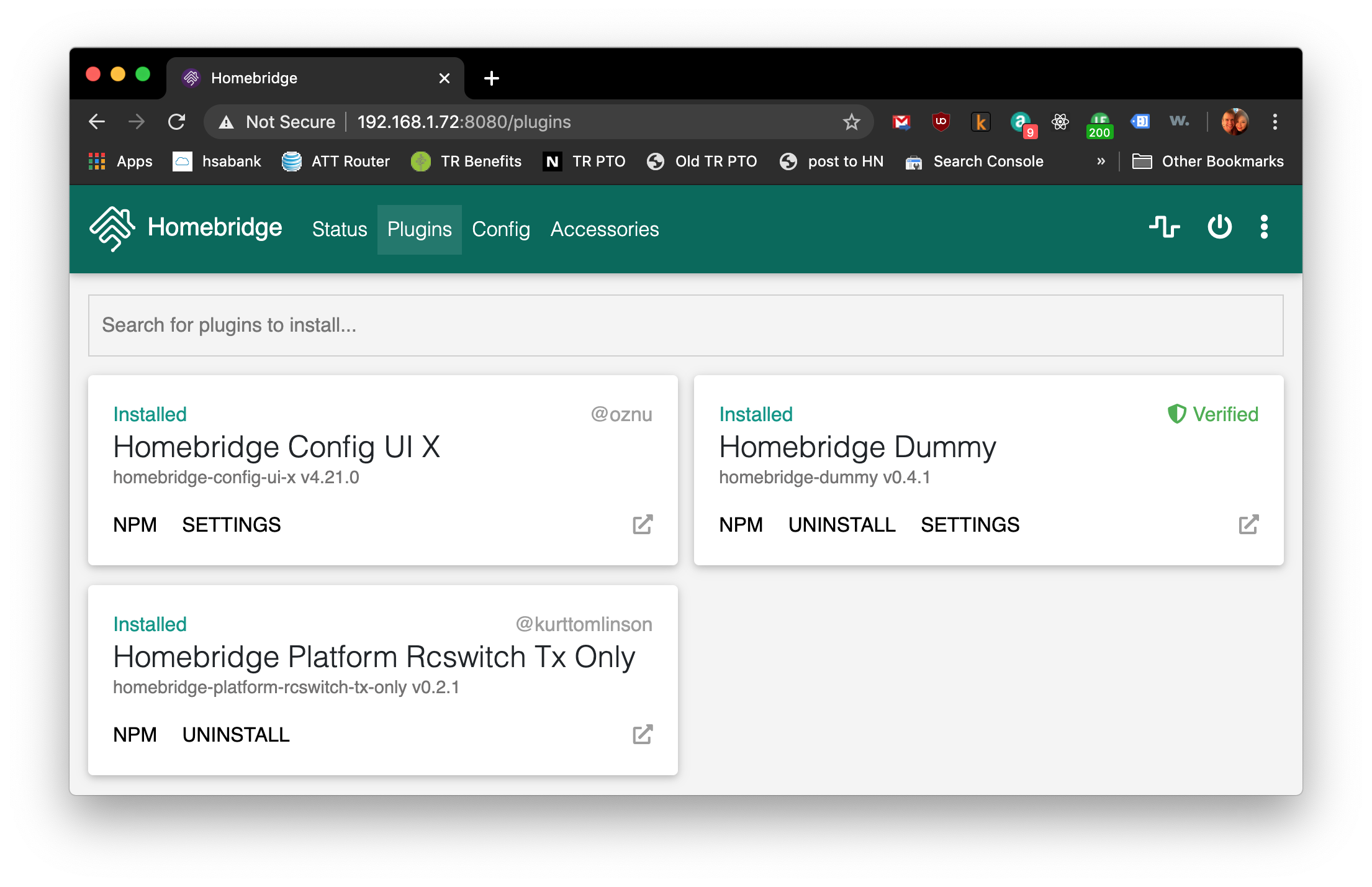This screenshot has width=1372, height=887.
Task: Open Config UI X external link icon
Action: pyautogui.click(x=643, y=525)
